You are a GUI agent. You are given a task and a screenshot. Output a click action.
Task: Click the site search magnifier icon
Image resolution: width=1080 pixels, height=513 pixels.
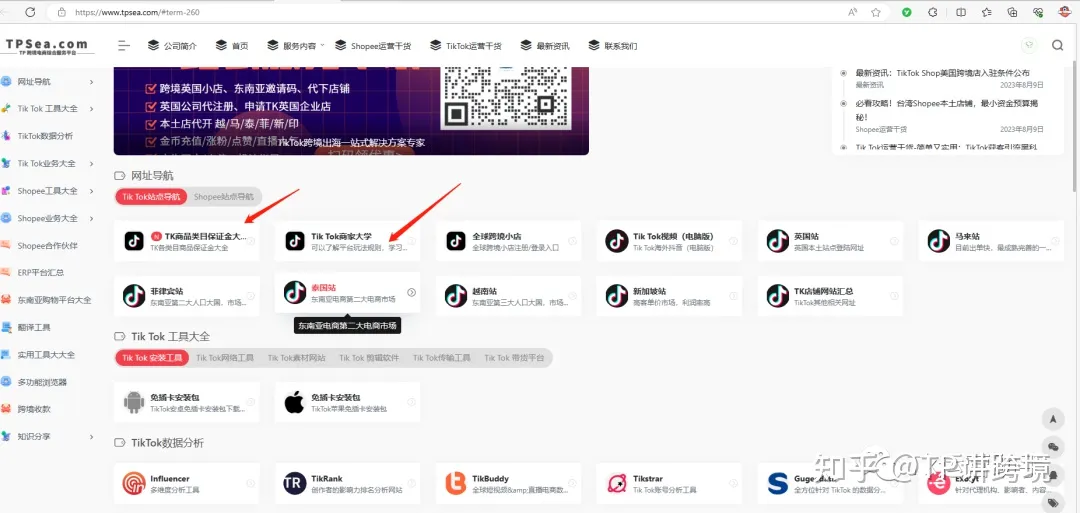point(1058,45)
